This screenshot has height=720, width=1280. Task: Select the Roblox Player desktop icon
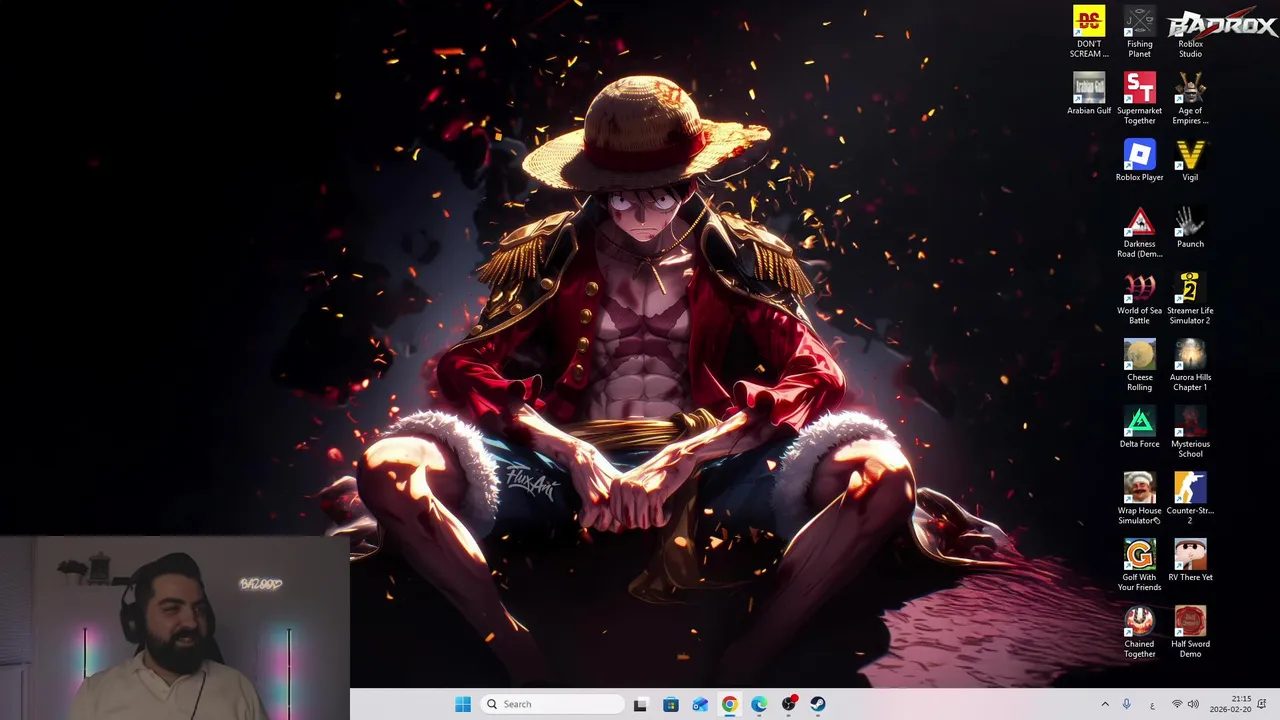coord(1139,161)
